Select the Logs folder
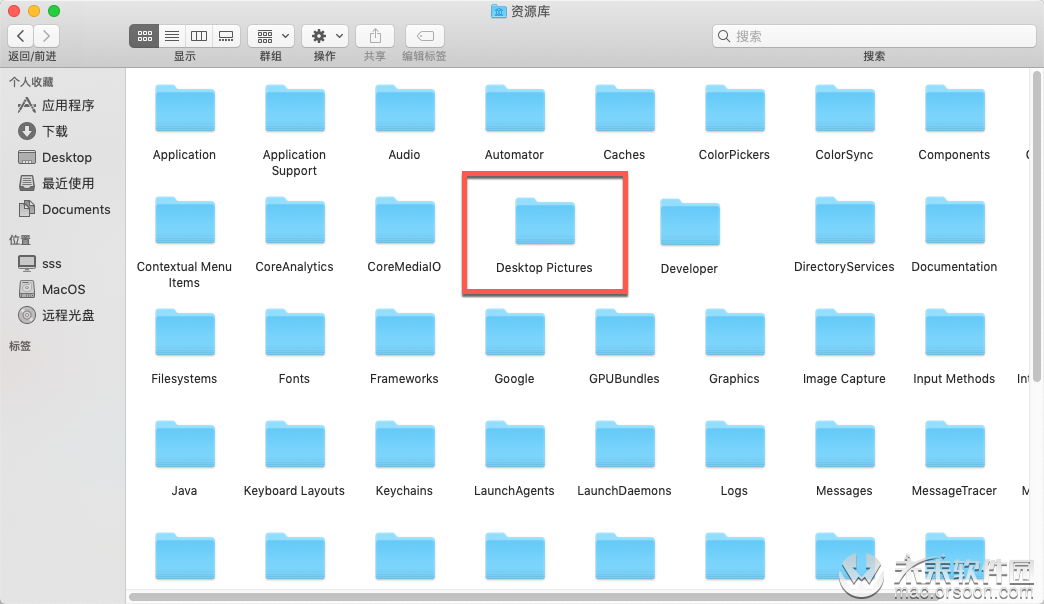Image resolution: width=1044 pixels, height=604 pixels. coord(734,444)
